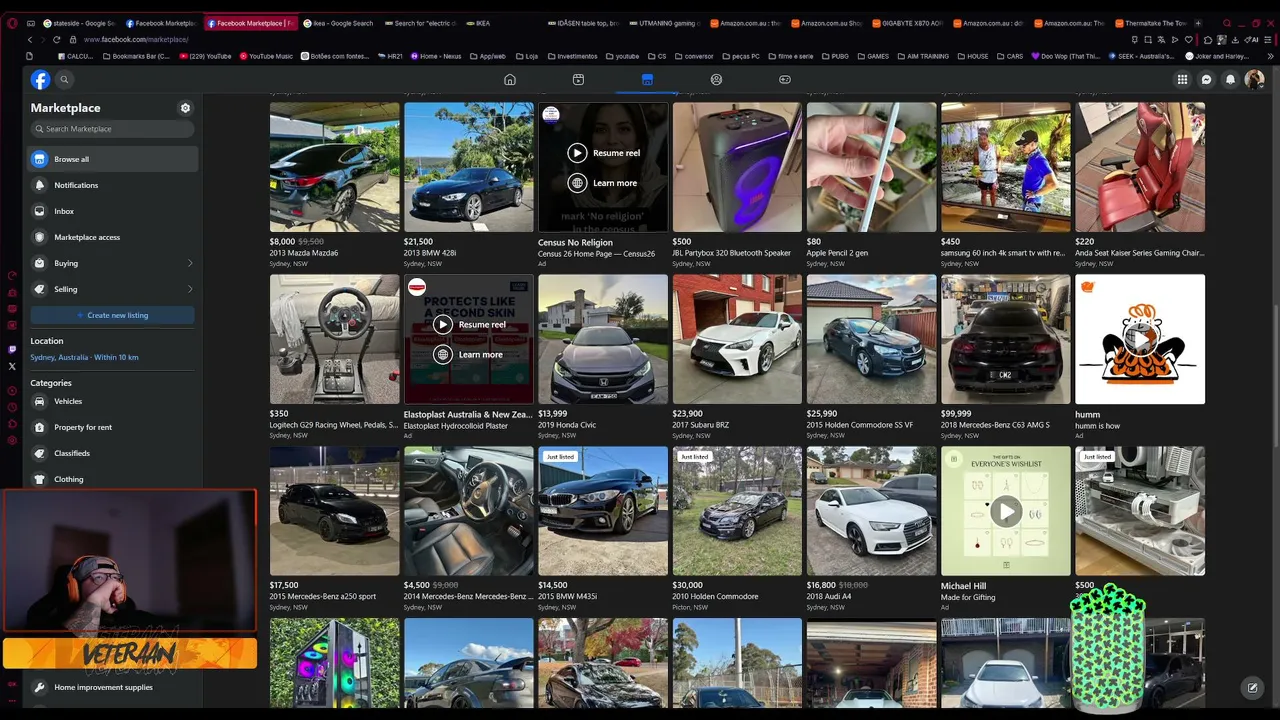Click the Search Marketplace field
Viewport: 1280px width, 720px height.
coord(112,129)
